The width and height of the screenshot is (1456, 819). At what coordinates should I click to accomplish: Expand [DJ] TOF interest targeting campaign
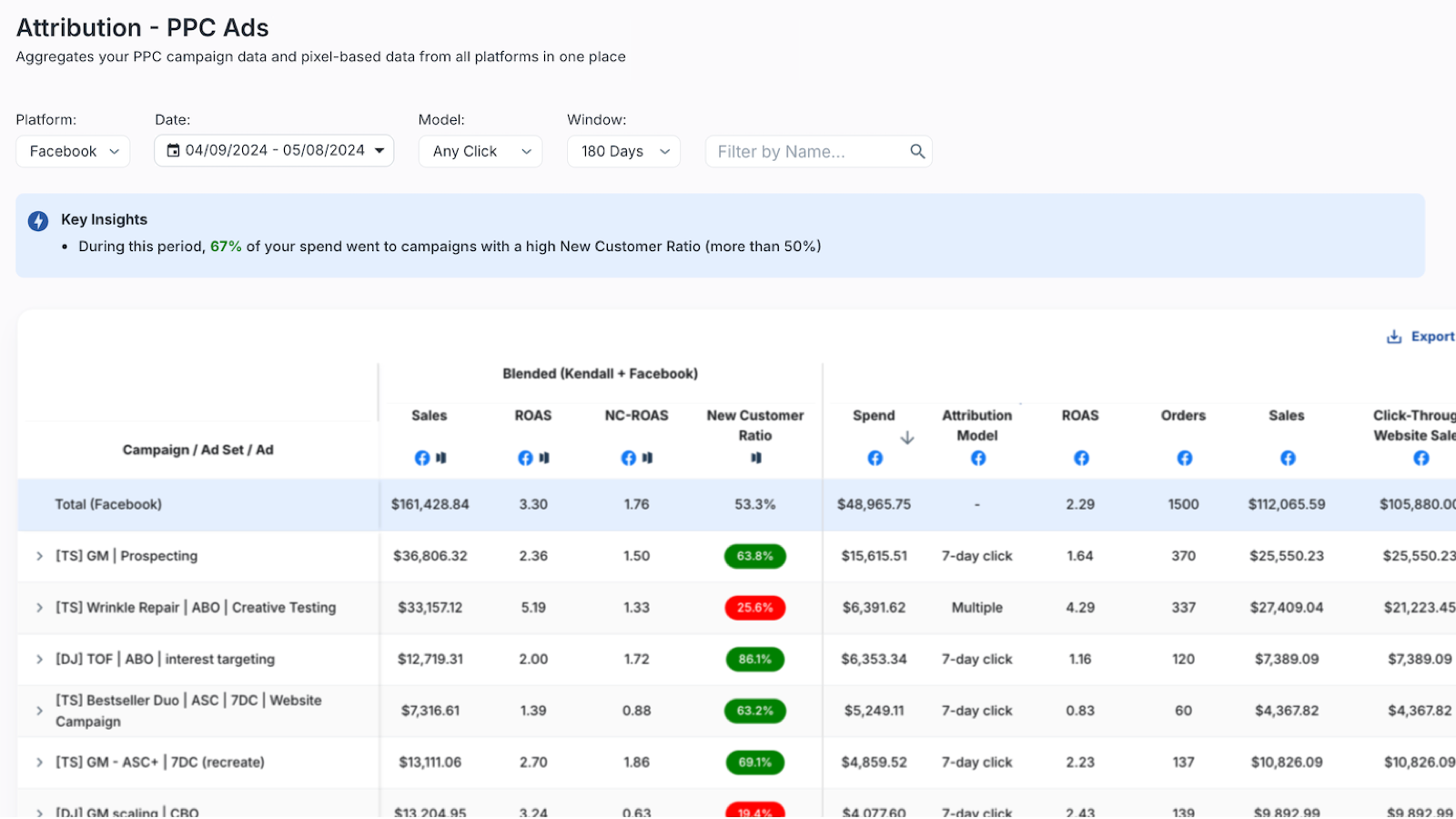click(39, 660)
